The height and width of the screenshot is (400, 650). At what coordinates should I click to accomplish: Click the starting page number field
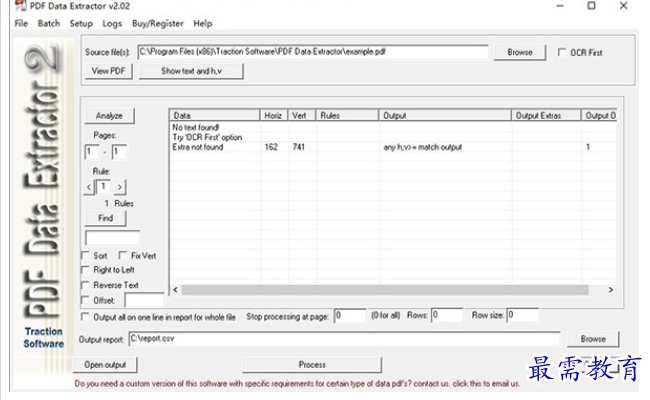tap(92, 152)
